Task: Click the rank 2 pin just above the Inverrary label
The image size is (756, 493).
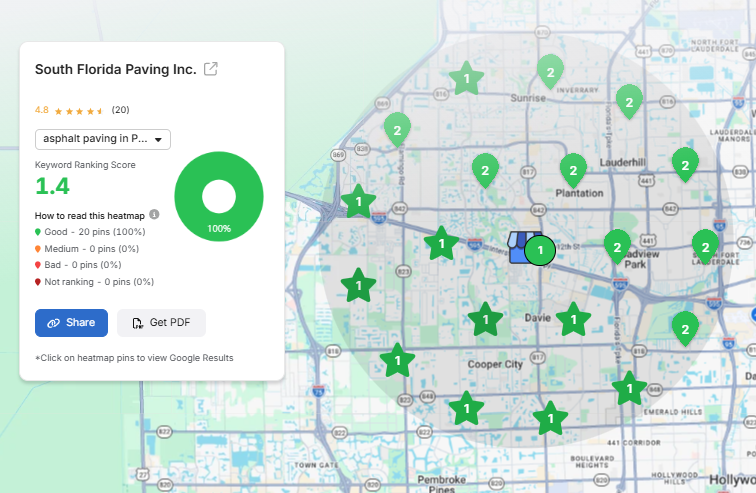Action: click(x=550, y=72)
